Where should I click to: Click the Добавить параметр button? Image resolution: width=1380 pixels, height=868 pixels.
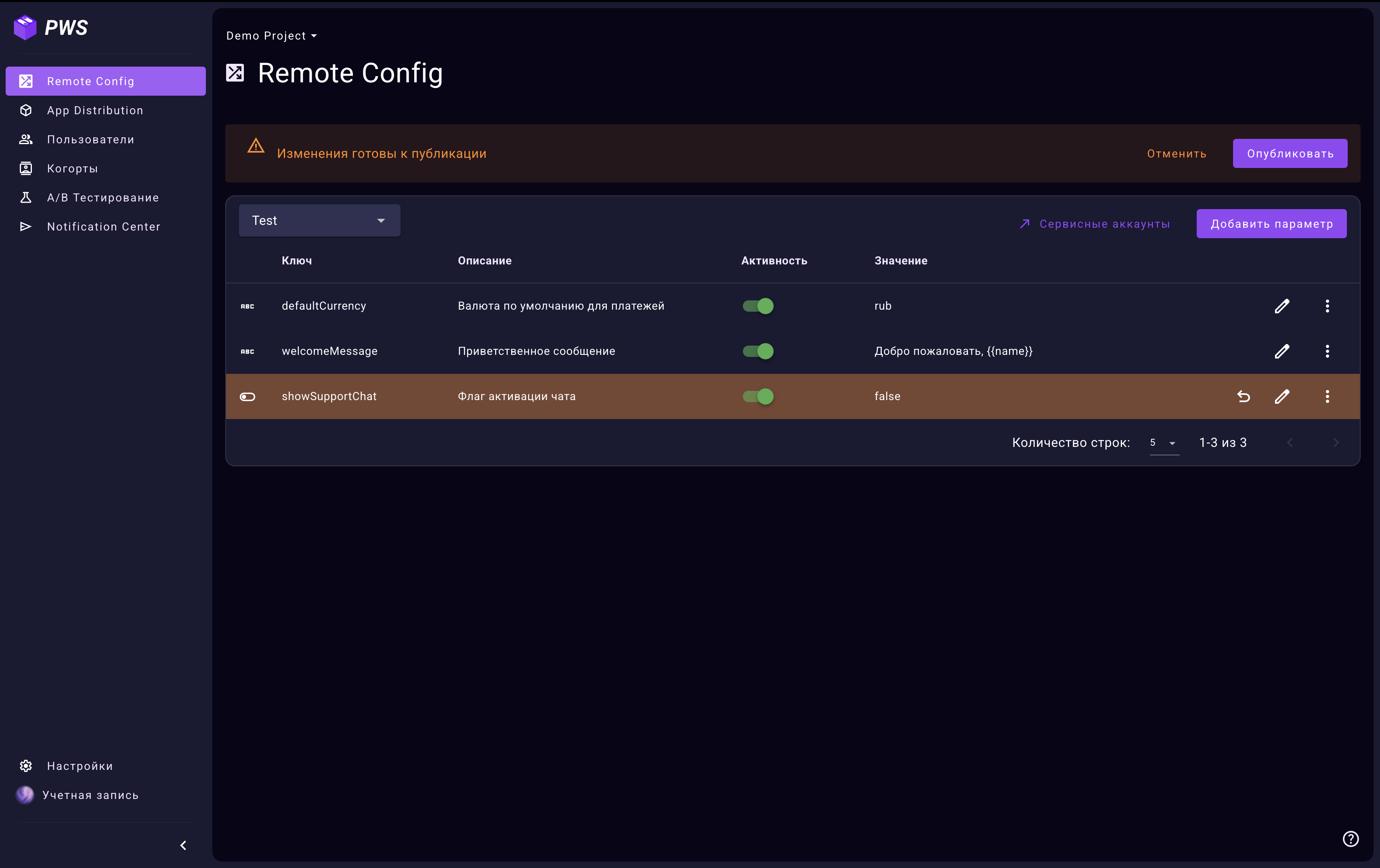[x=1272, y=223]
